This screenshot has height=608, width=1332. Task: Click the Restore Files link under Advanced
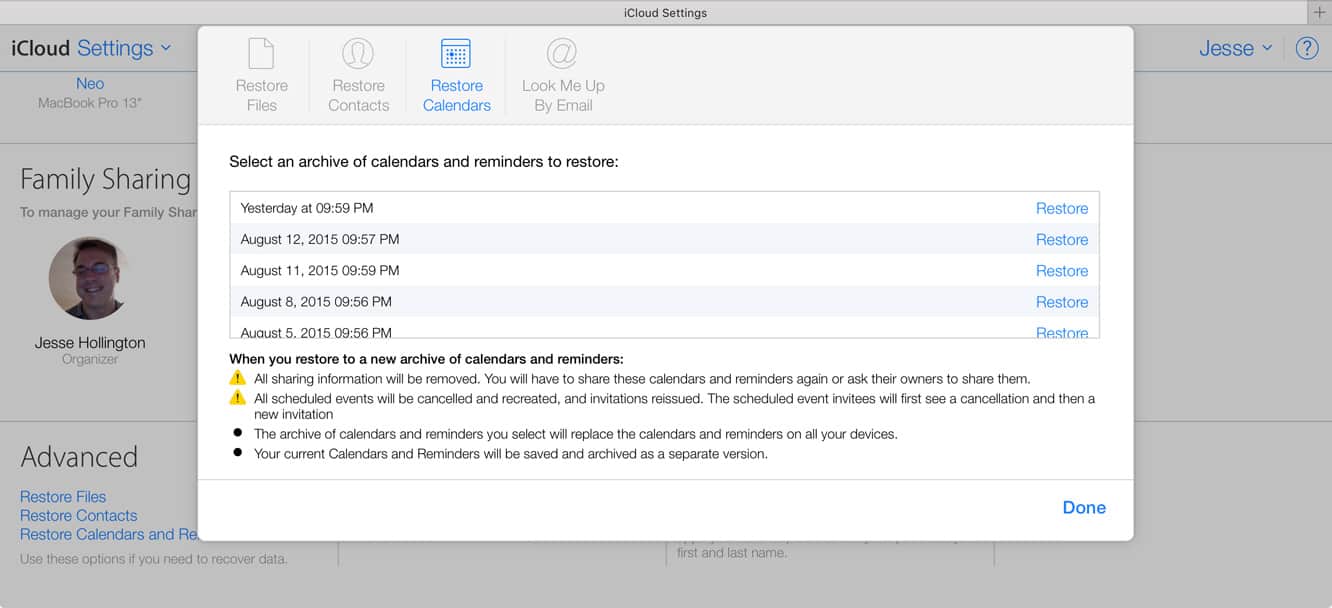coord(63,496)
